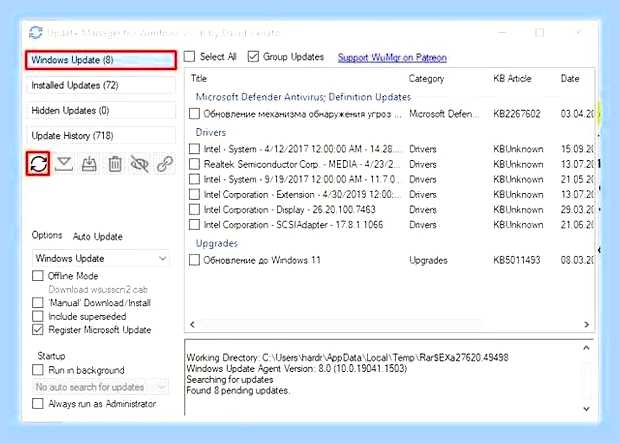The width and height of the screenshot is (620, 443).
Task: Check the Windows 11 upgrade KB5011493
Action: [x=194, y=260]
